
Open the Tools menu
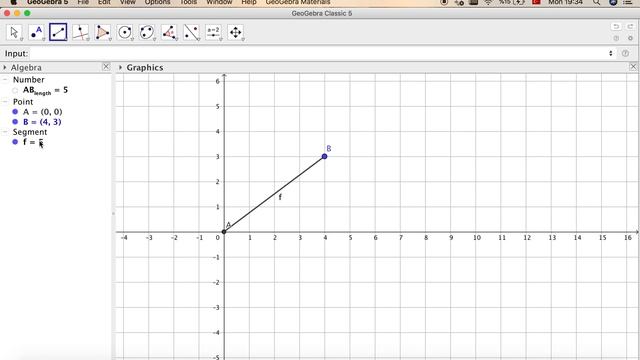[188, 2]
